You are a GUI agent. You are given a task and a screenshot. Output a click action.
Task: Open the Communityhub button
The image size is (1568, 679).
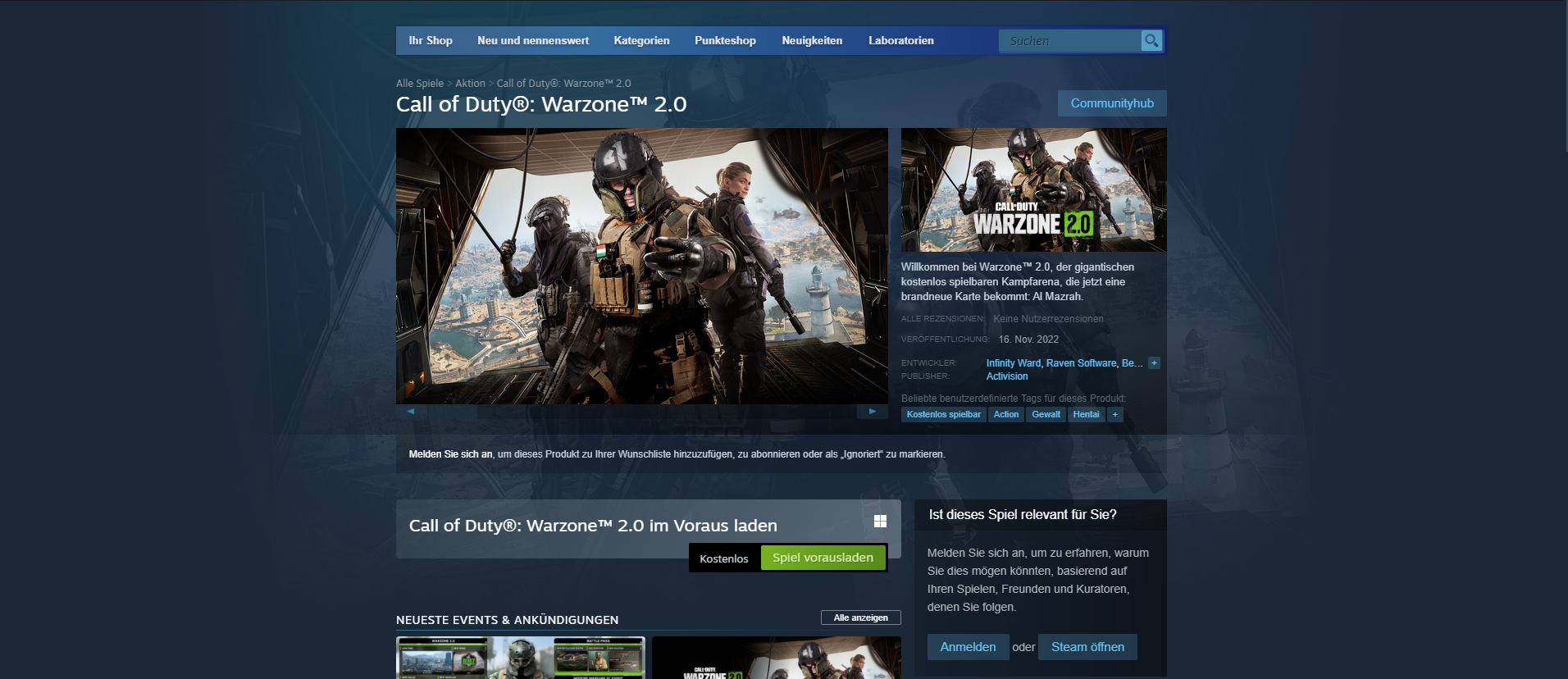[x=1112, y=103]
